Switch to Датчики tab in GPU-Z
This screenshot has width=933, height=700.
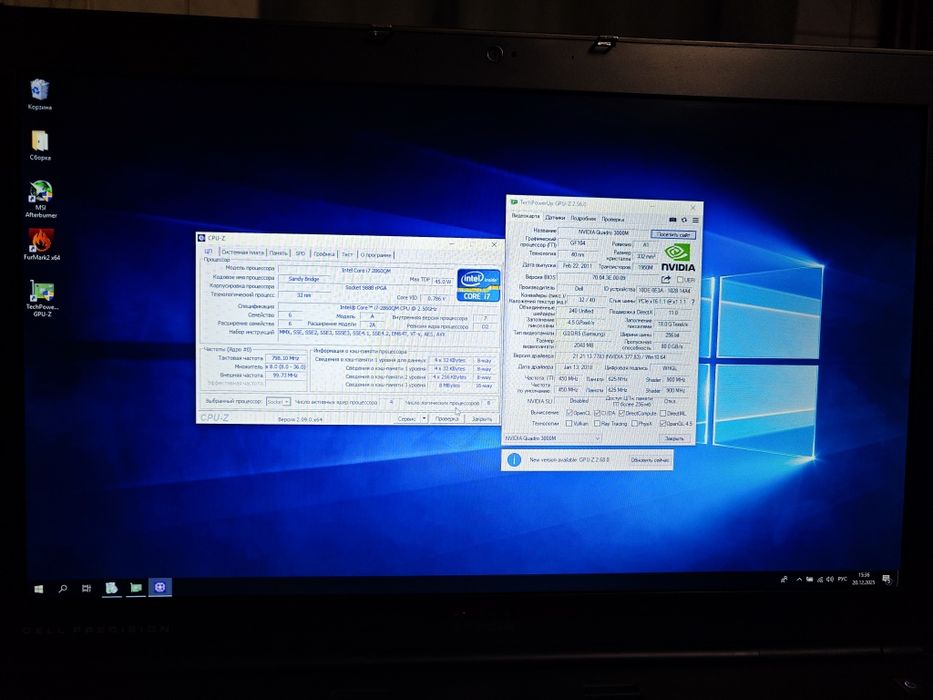tap(555, 218)
